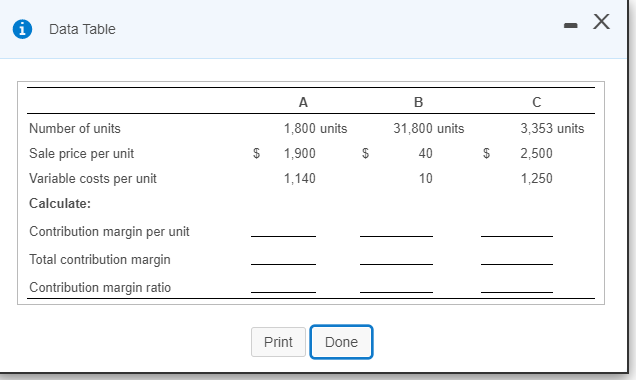Click the 3,353 units value
Image resolution: width=636 pixels, height=380 pixels.
point(552,129)
